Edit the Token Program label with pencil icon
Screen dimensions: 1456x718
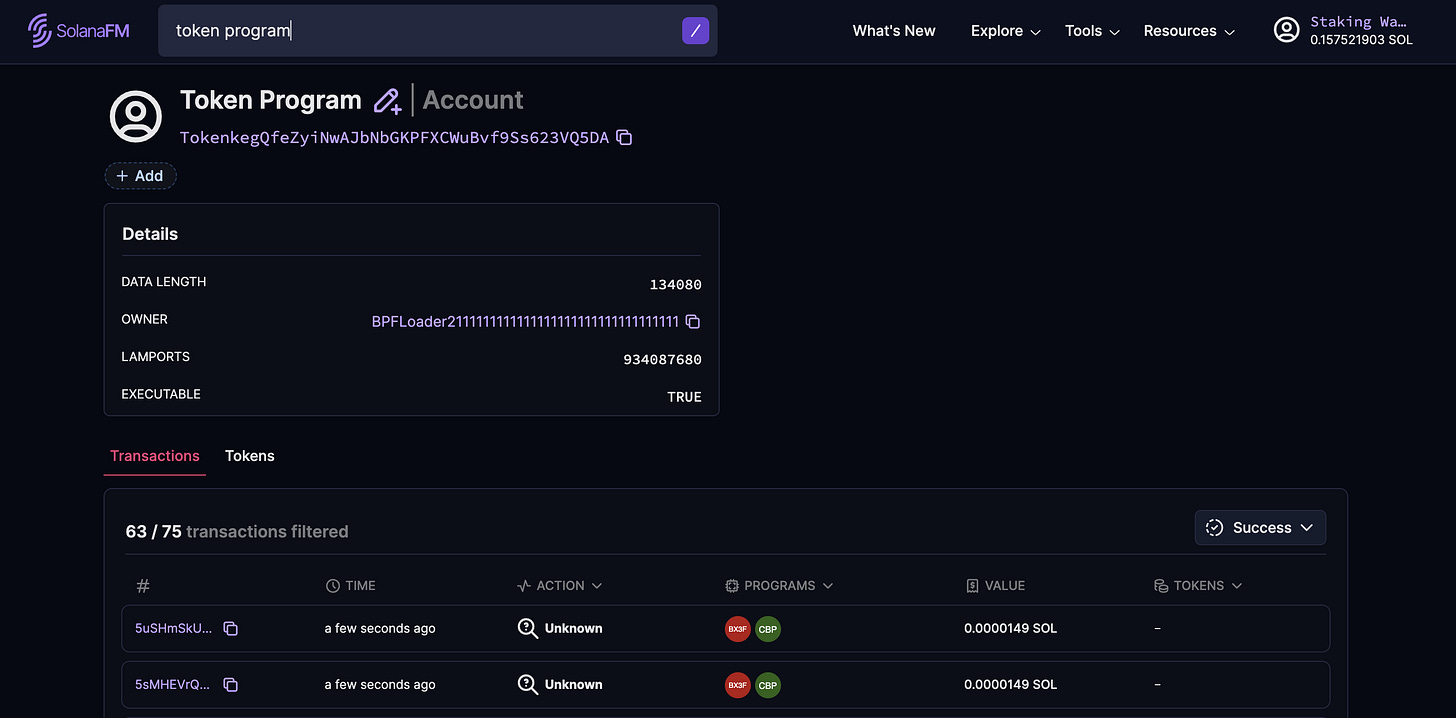pyautogui.click(x=387, y=101)
